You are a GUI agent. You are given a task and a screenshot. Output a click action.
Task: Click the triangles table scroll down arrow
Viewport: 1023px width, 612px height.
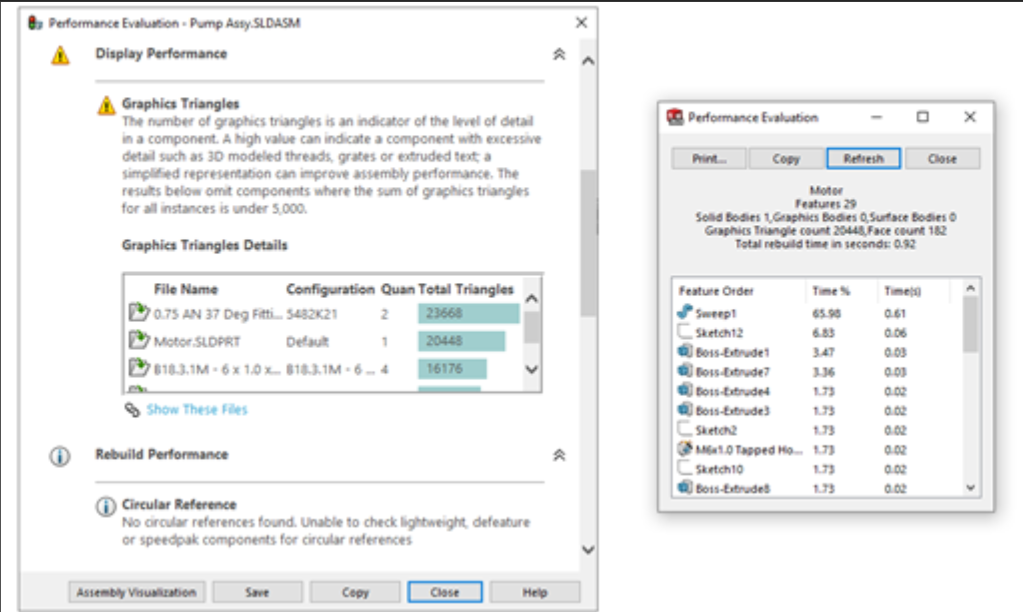(532, 369)
